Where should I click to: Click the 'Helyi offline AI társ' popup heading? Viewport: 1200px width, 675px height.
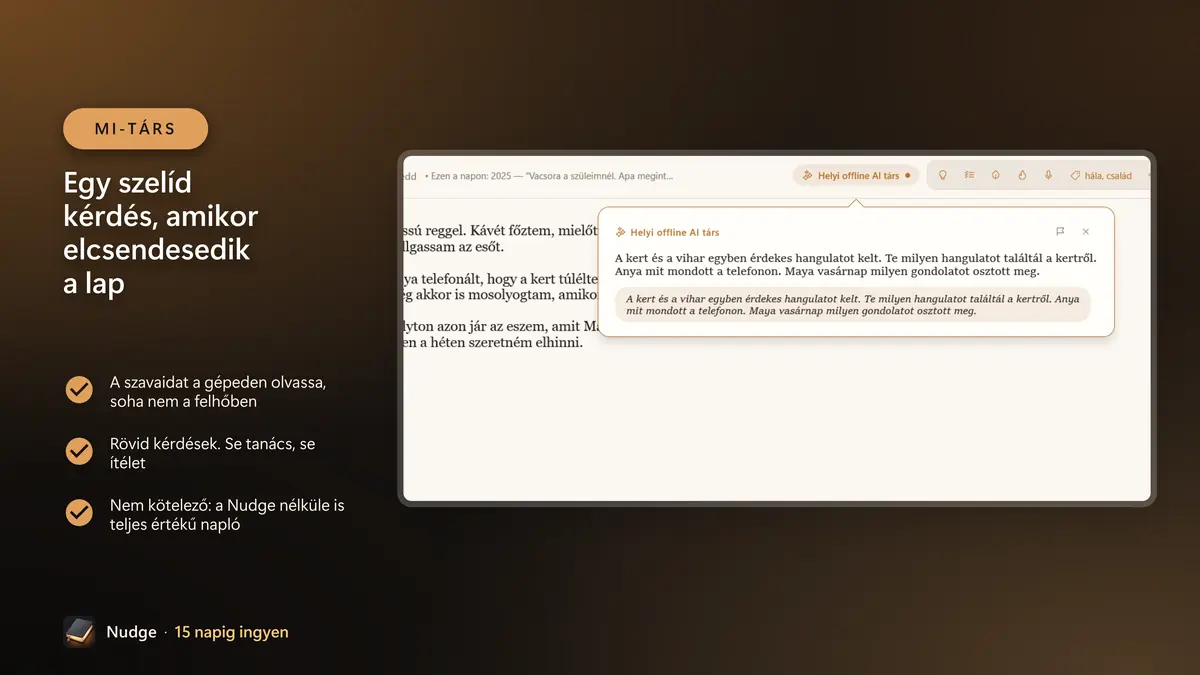pyautogui.click(x=674, y=233)
